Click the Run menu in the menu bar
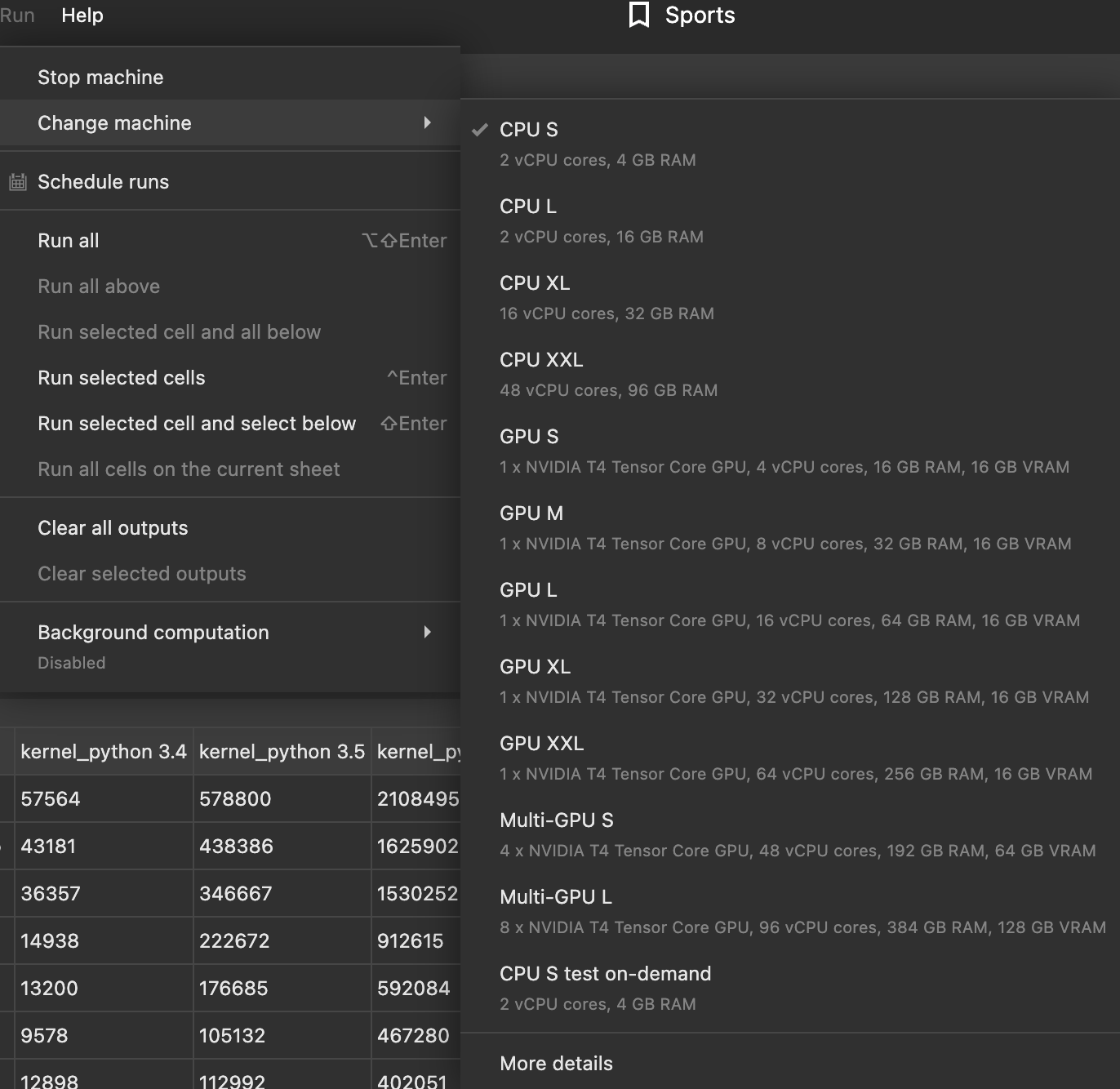Viewport: 1120px width, 1089px height. pyautogui.click(x=17, y=15)
